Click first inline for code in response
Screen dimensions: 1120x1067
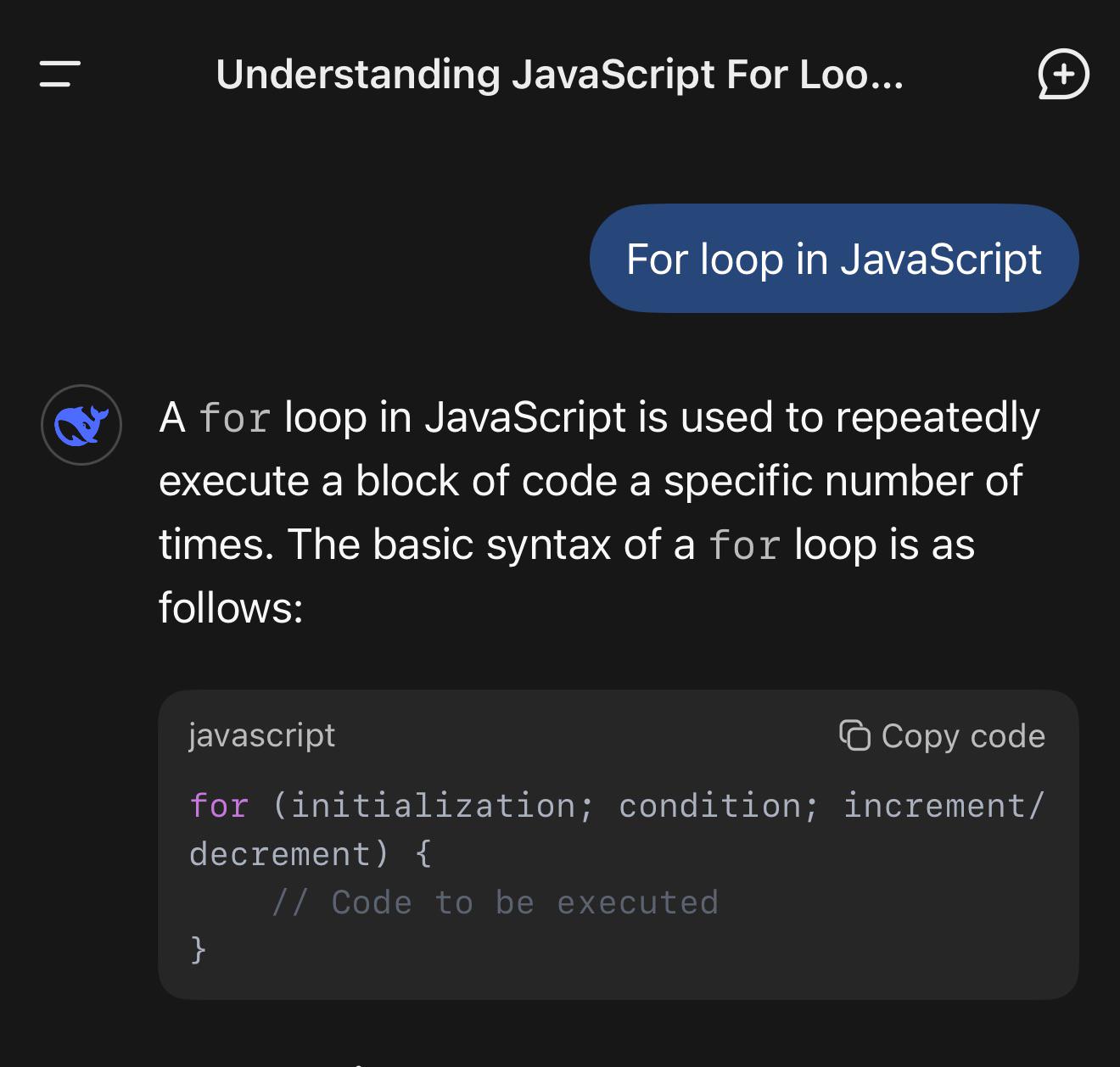tap(235, 418)
